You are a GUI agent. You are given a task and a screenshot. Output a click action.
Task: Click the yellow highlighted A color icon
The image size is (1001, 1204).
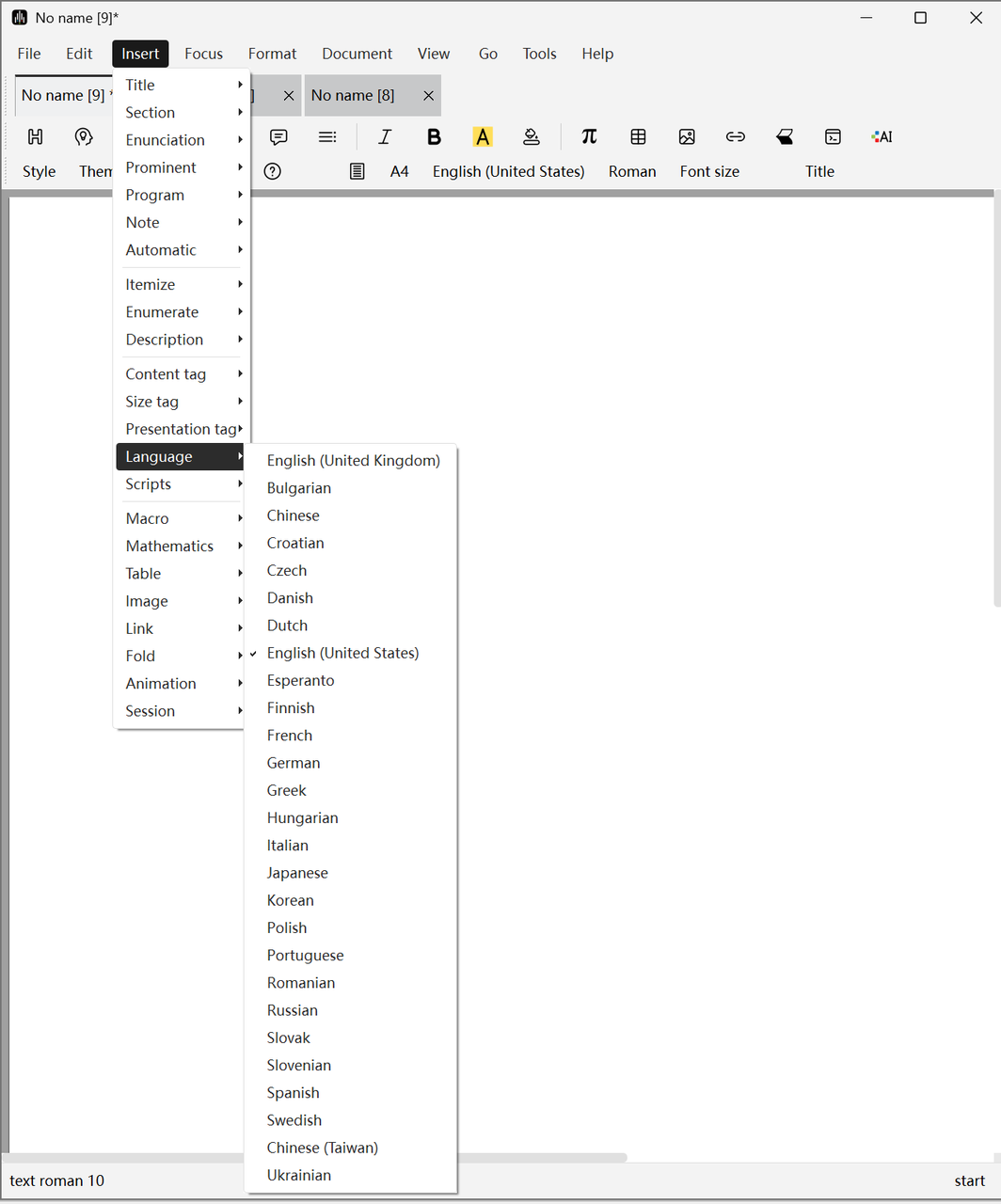[x=483, y=137]
